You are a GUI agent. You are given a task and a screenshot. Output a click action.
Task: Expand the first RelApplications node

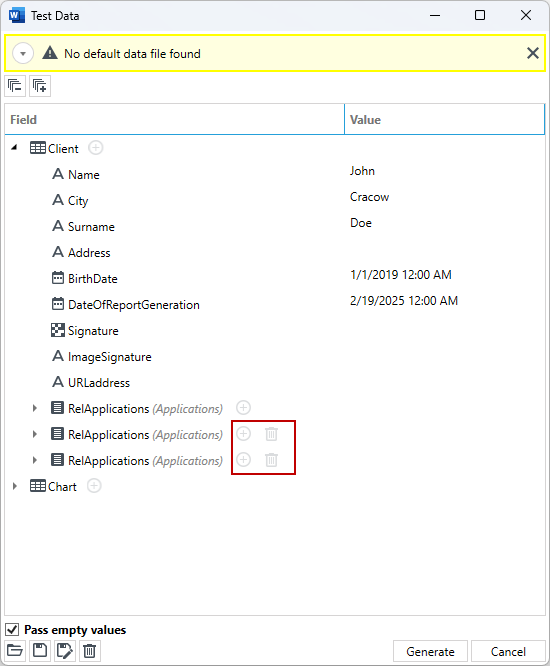tap(35, 408)
